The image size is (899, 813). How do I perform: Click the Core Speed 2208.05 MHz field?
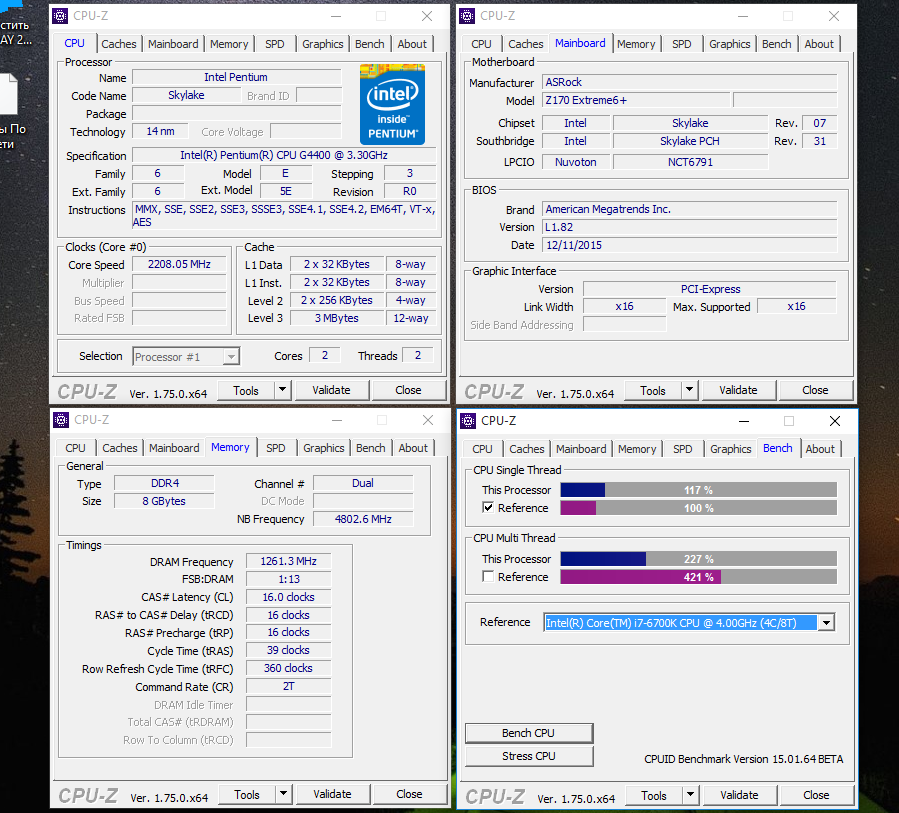(x=179, y=264)
